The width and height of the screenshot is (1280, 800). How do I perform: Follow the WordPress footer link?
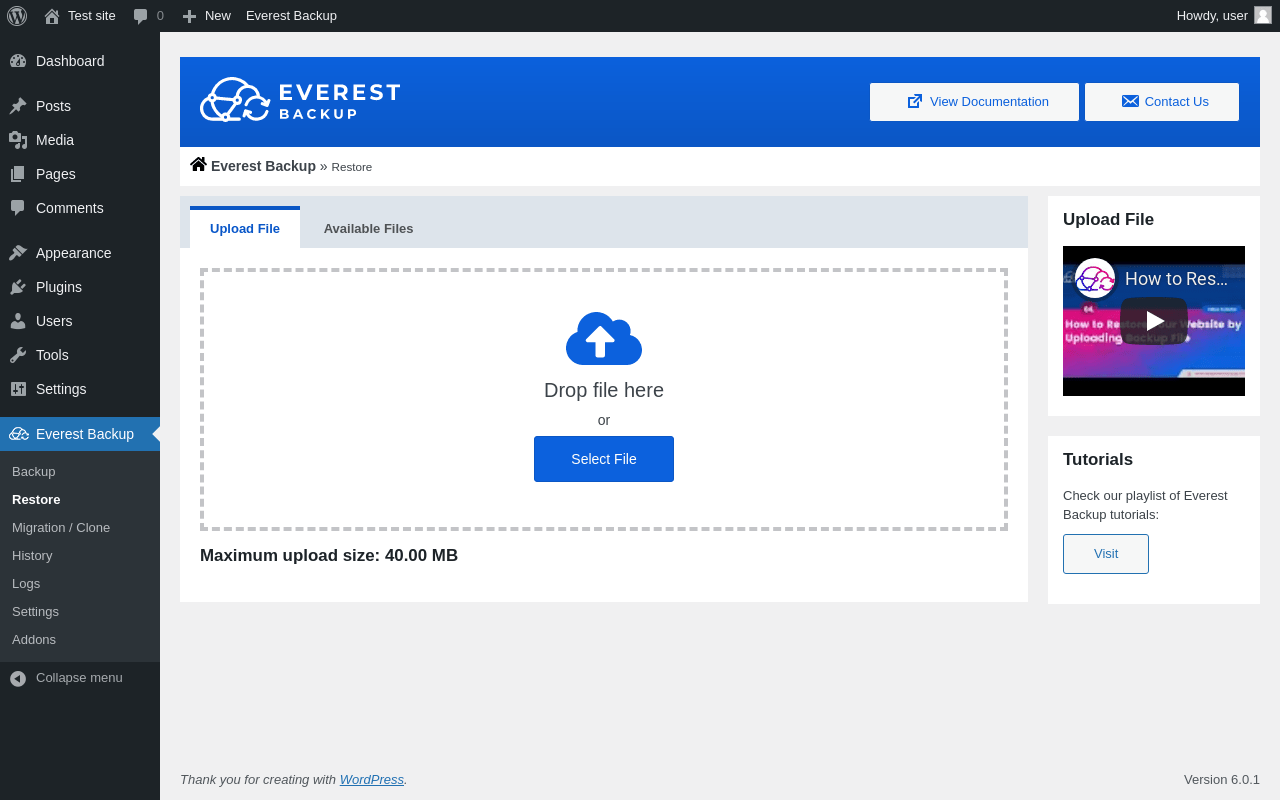pos(372,779)
